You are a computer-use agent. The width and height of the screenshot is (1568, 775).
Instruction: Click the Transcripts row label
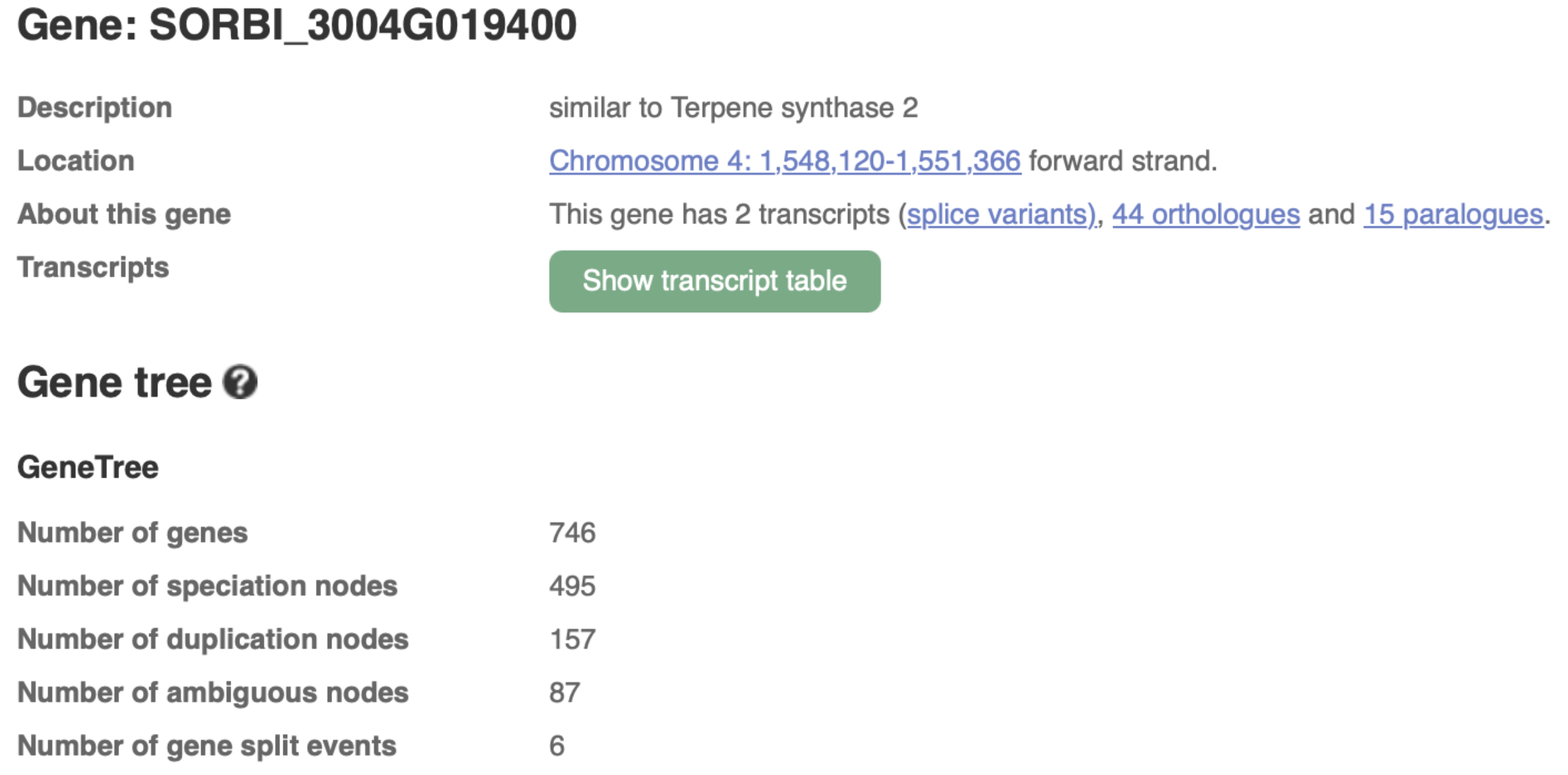tap(93, 268)
